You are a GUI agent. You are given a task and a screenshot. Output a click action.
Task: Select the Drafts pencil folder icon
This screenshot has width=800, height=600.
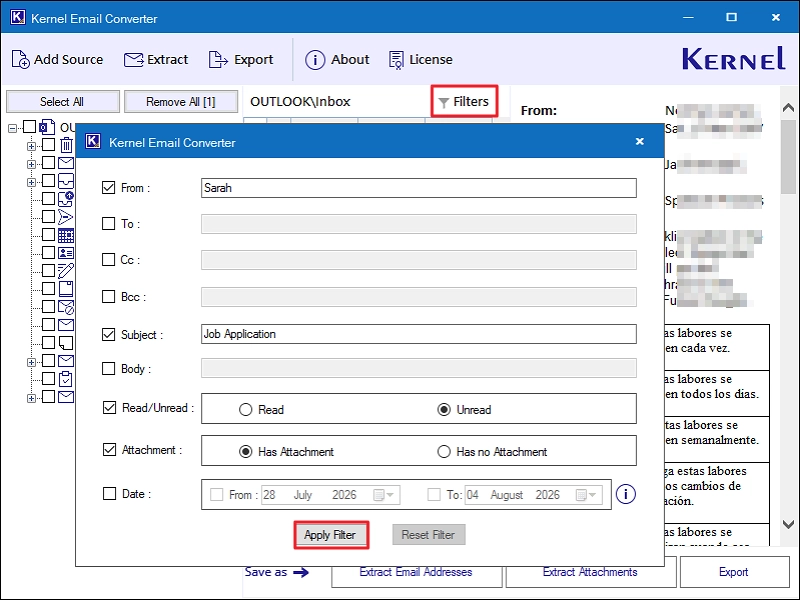(66, 270)
